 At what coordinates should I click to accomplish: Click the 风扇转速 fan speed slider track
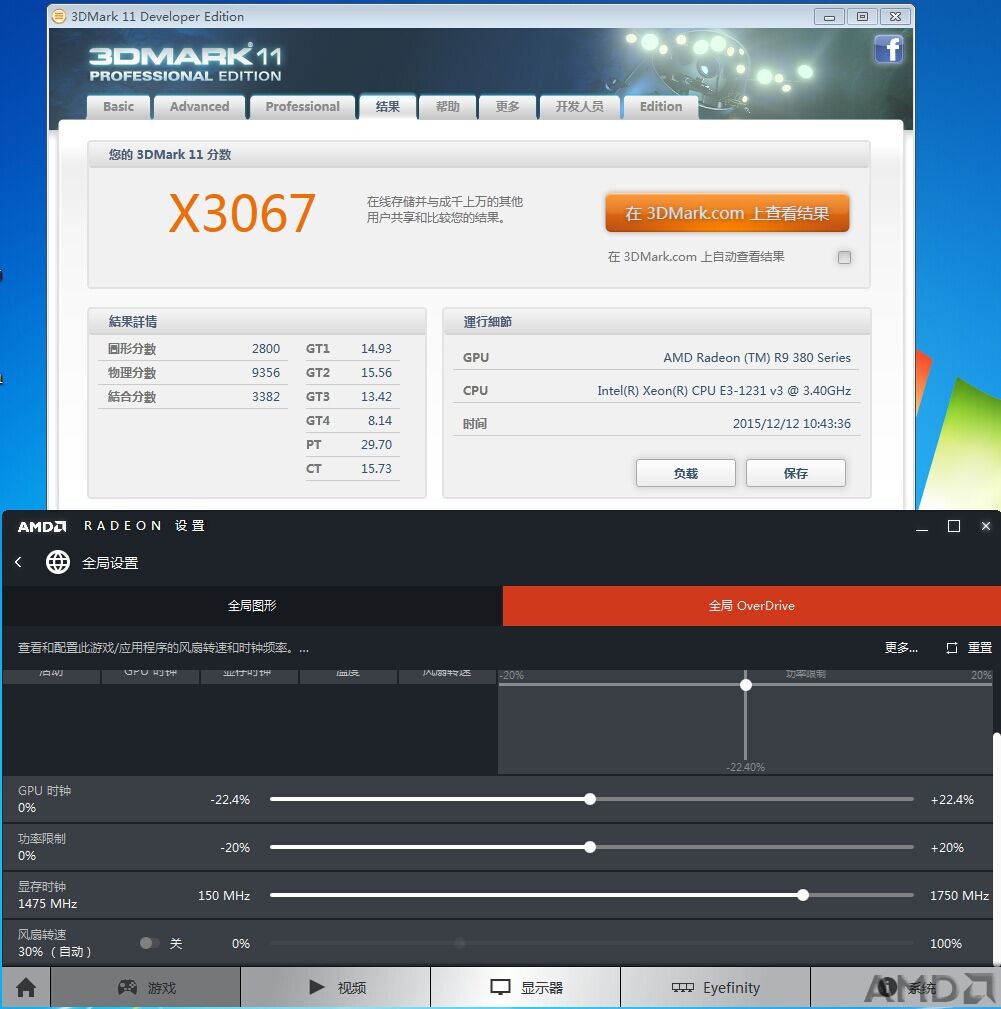tap(591, 943)
